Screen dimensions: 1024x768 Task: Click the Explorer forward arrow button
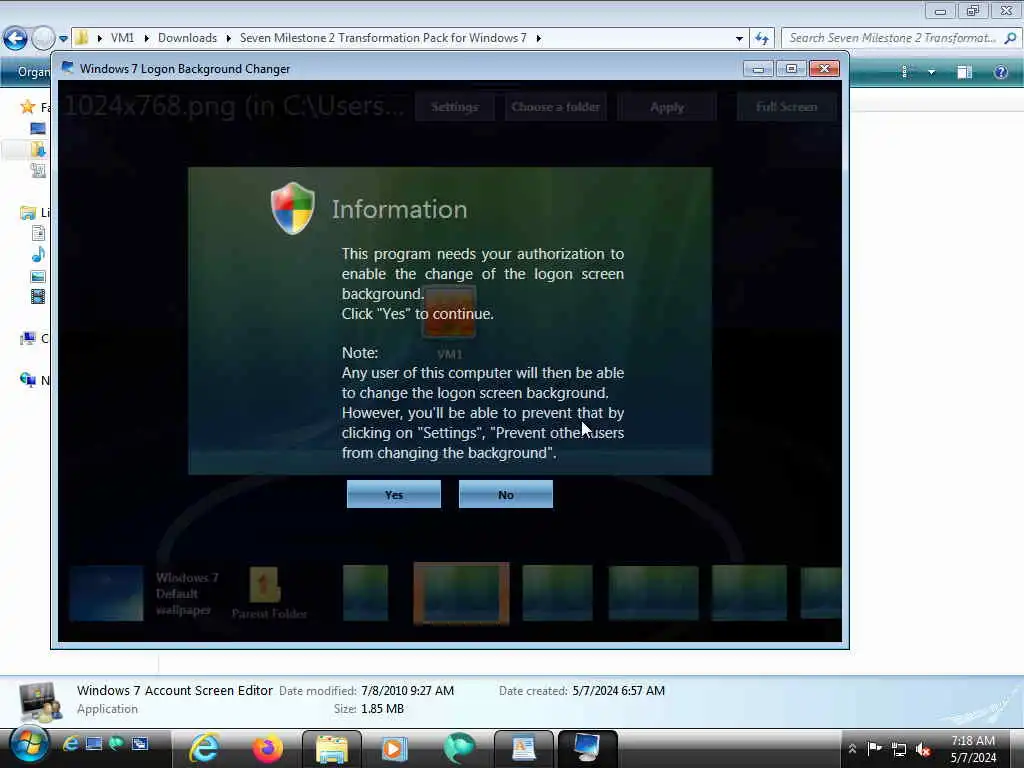coord(42,38)
